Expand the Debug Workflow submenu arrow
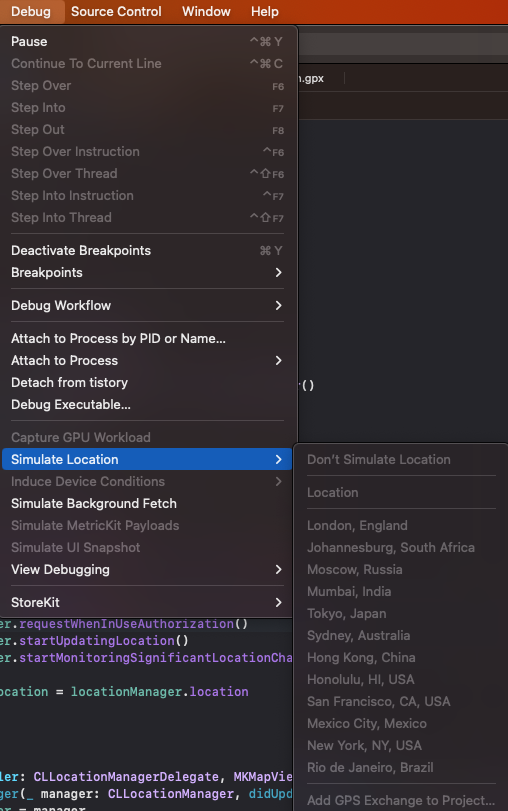Image resolution: width=508 pixels, height=811 pixels. pyautogui.click(x=278, y=306)
